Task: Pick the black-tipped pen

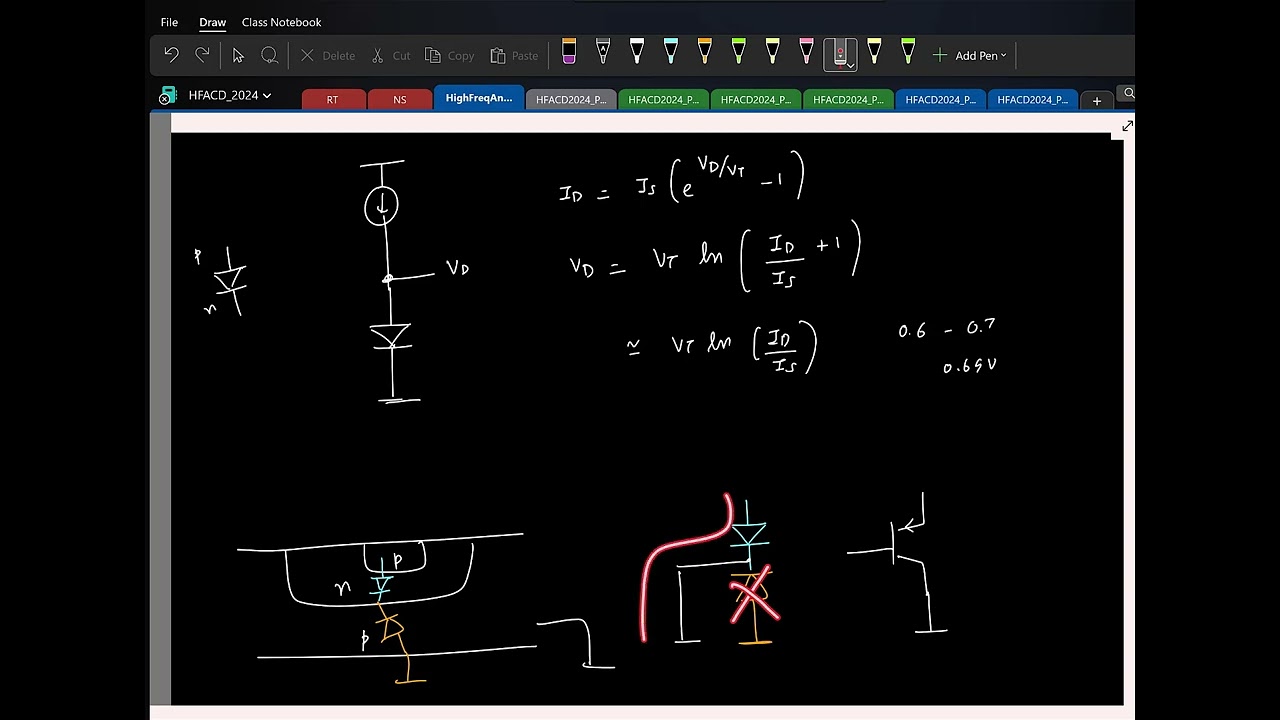Action: pyautogui.click(x=603, y=53)
